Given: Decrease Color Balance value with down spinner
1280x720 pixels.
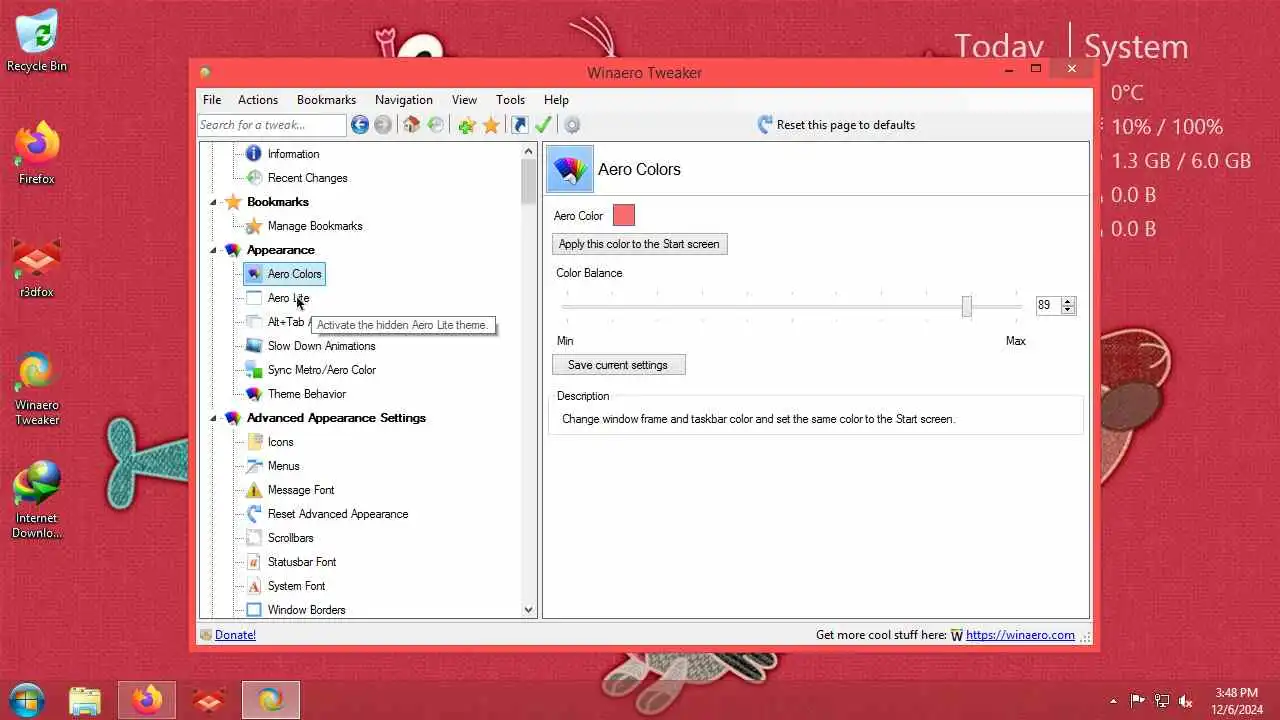Looking at the screenshot, I should pyautogui.click(x=1068, y=310).
